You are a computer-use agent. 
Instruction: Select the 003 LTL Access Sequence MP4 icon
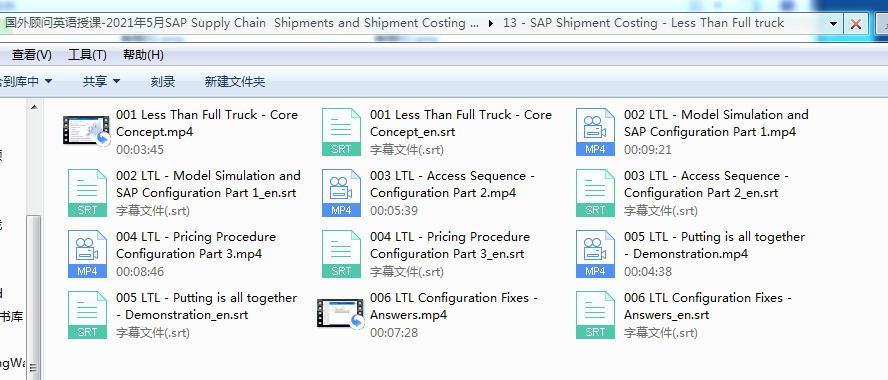[x=341, y=193]
